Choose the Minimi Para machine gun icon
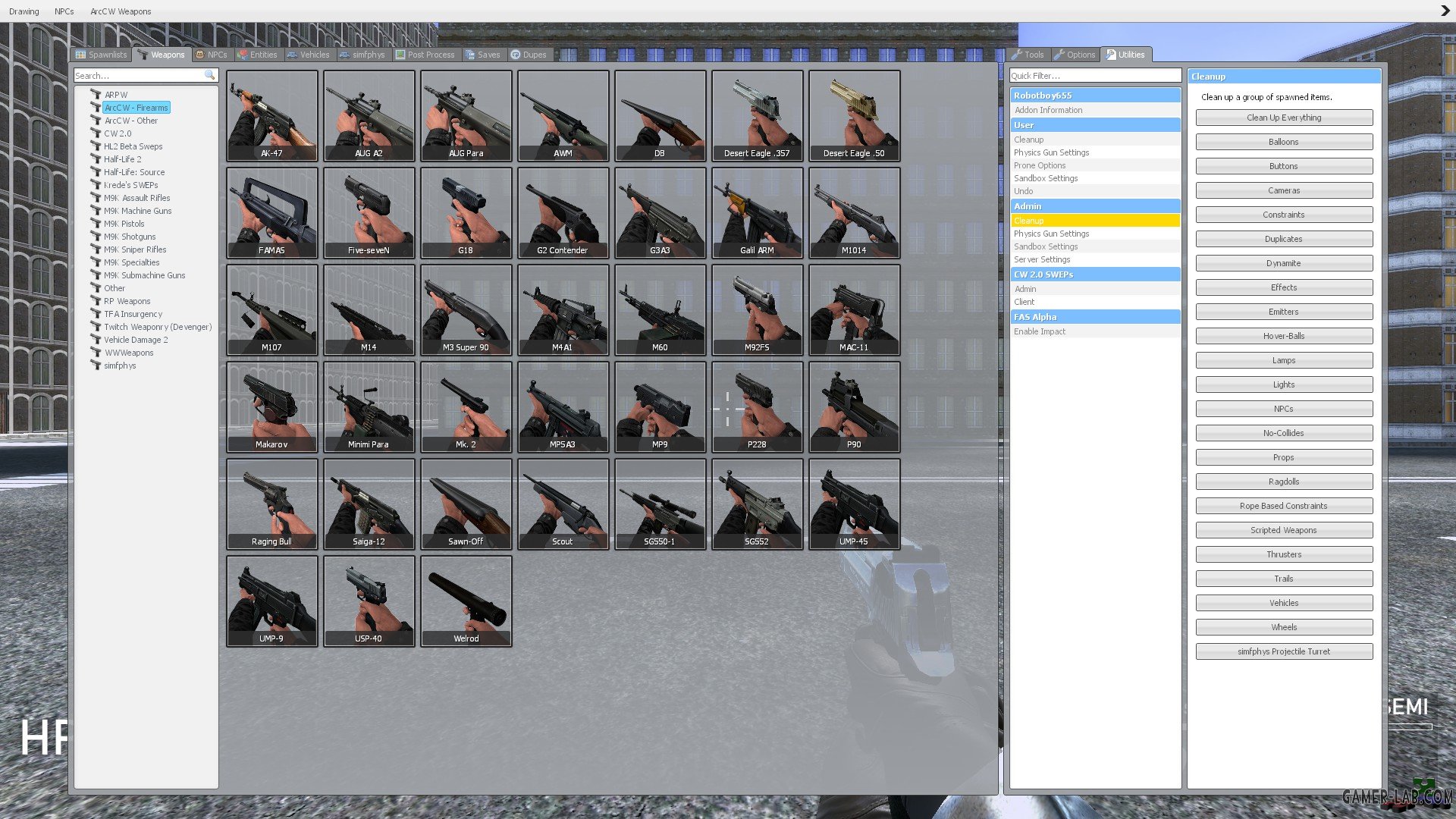Screen dimensions: 1456x819 [x=369, y=406]
